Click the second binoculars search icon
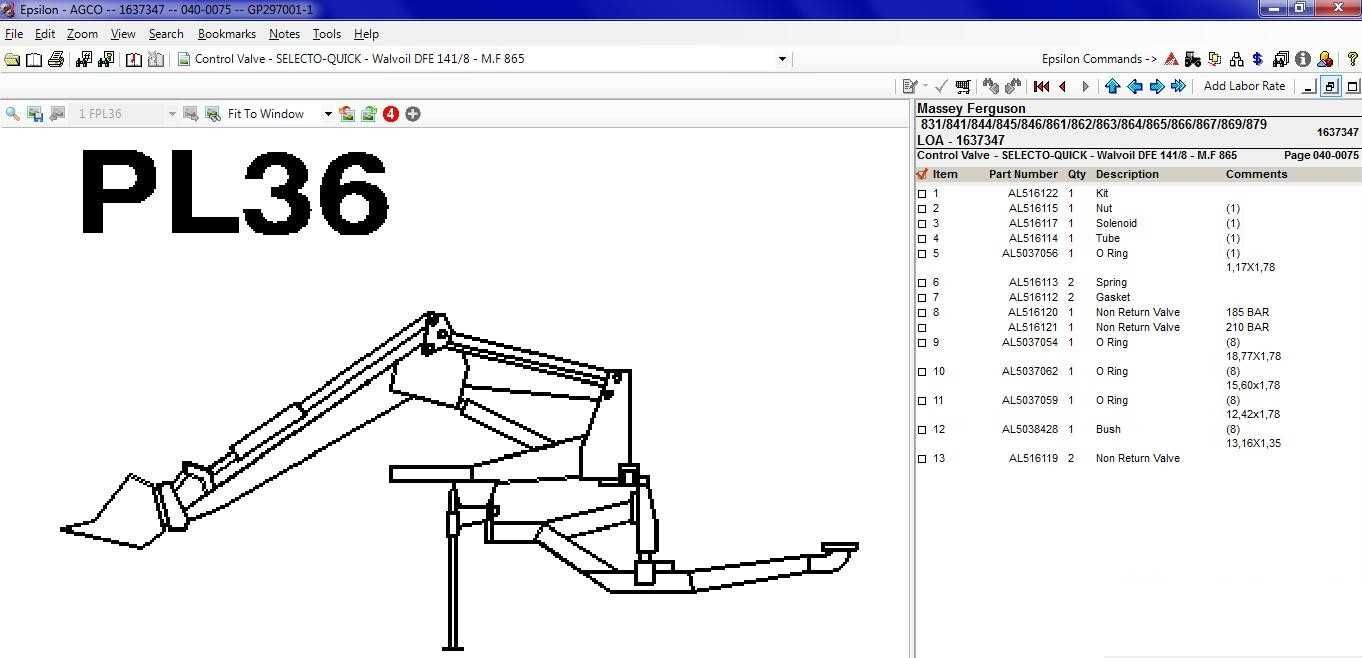Screen dimensions: 1362x658 point(106,59)
